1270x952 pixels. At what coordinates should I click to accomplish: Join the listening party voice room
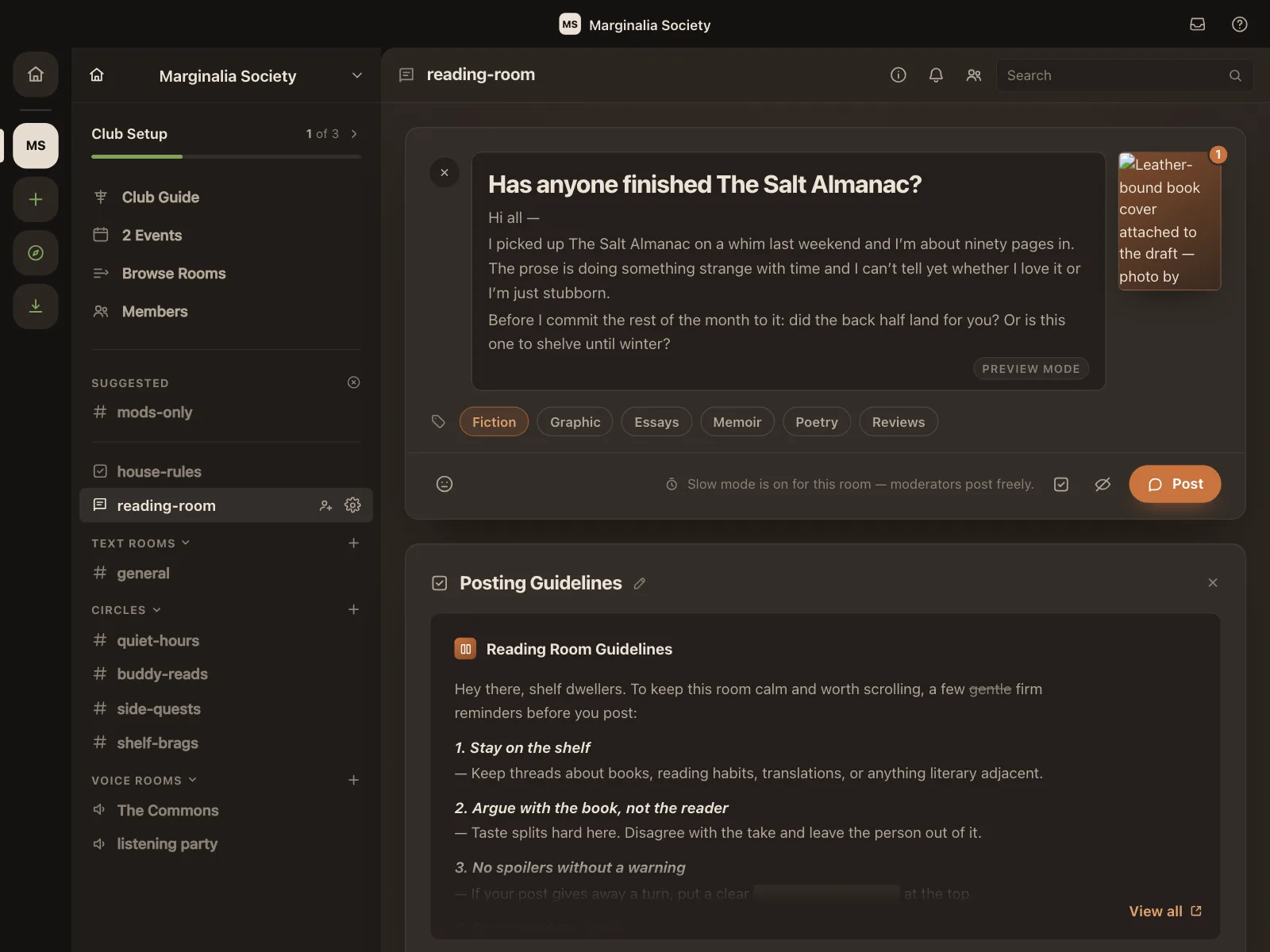coord(226,844)
